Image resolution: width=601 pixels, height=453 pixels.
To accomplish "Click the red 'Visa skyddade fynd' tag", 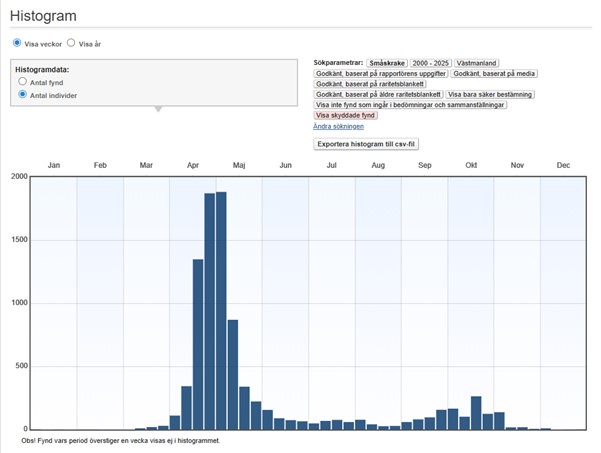I will tap(346, 115).
